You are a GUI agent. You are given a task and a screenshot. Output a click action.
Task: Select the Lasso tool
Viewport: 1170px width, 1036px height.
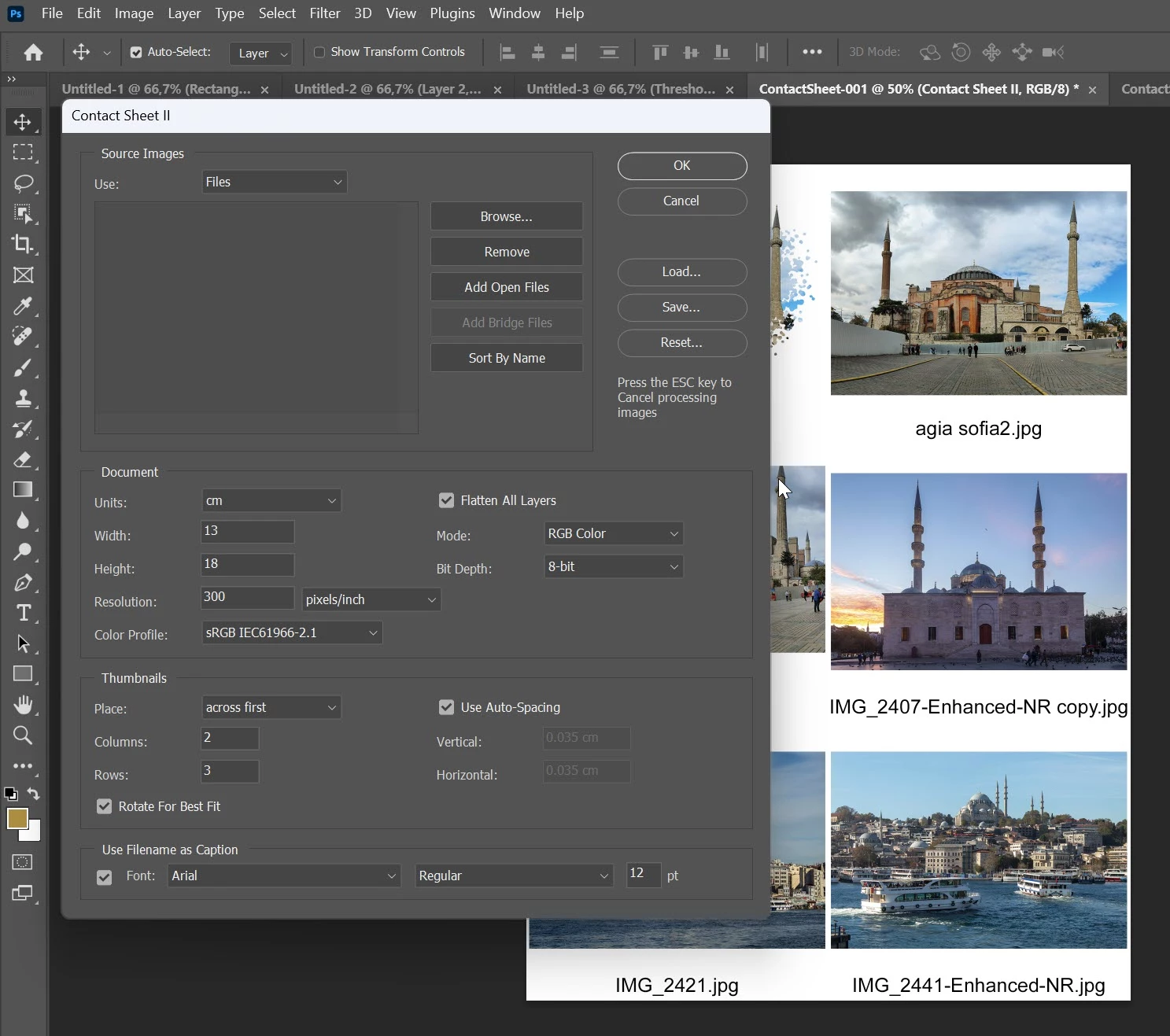point(23,183)
